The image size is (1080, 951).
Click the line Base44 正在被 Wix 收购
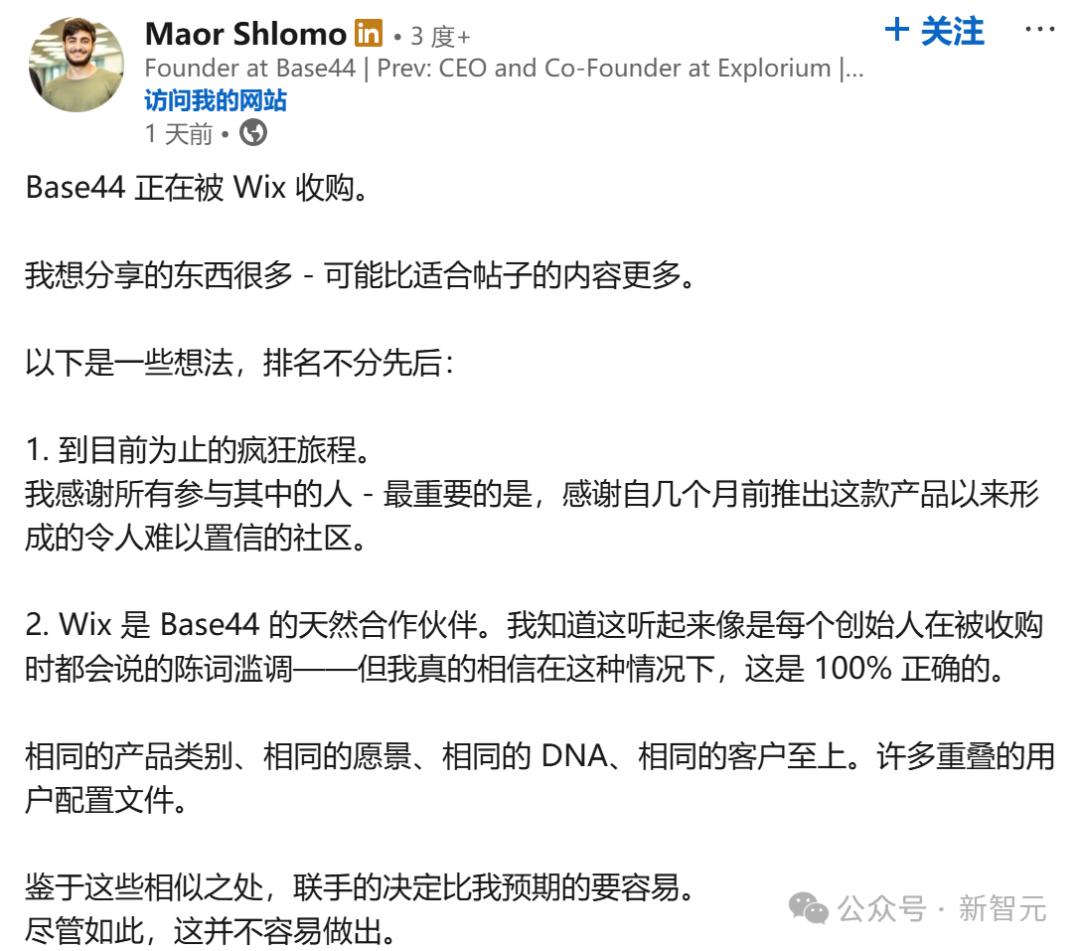pos(197,187)
